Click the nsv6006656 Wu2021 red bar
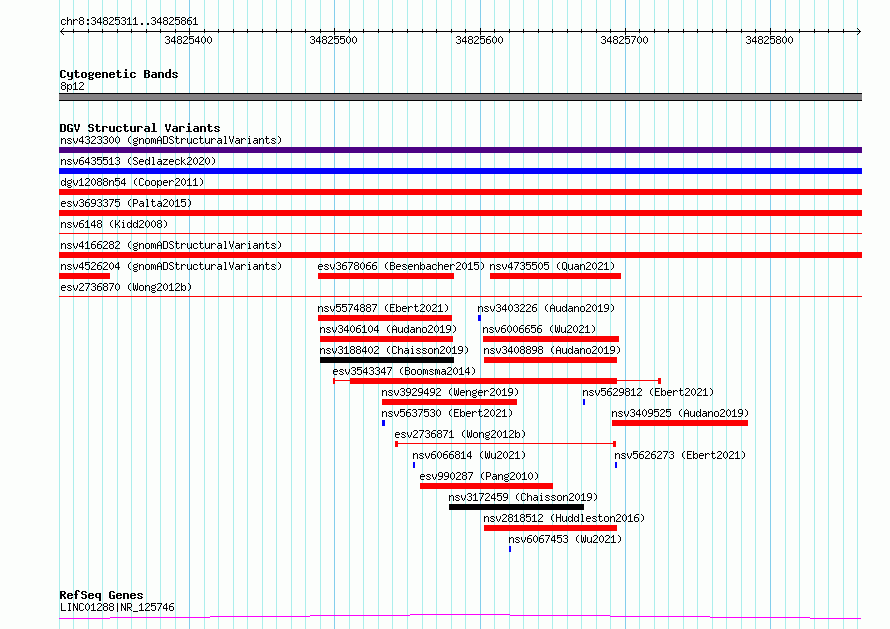The width and height of the screenshot is (890, 629). pos(551,339)
